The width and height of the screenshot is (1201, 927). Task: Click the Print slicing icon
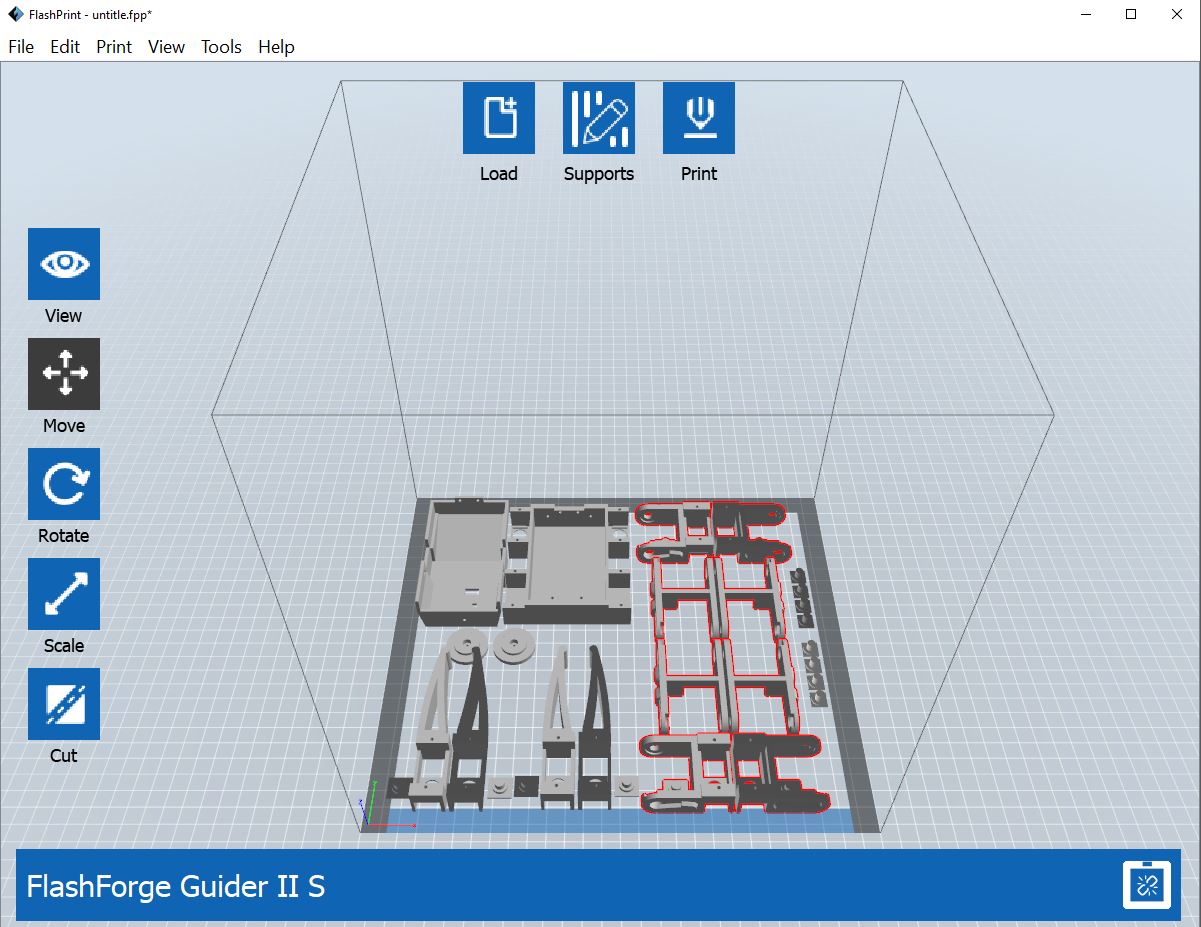pyautogui.click(x=698, y=118)
